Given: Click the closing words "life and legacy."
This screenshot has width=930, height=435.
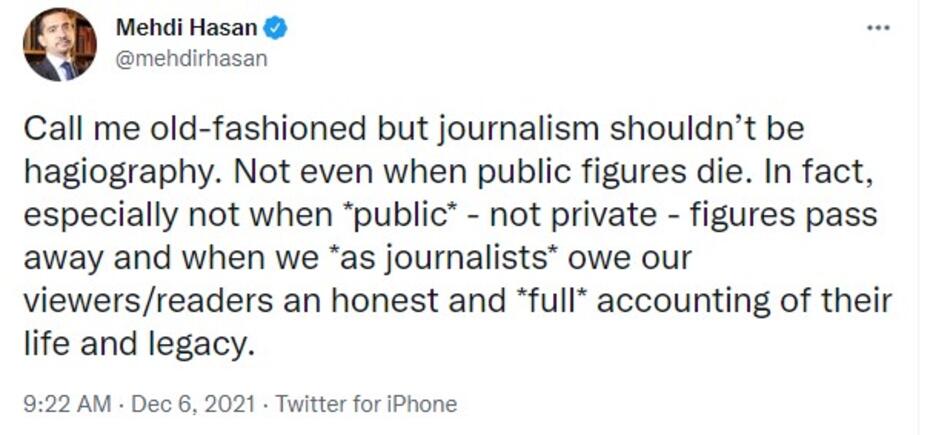Looking at the screenshot, I should pos(135,343).
